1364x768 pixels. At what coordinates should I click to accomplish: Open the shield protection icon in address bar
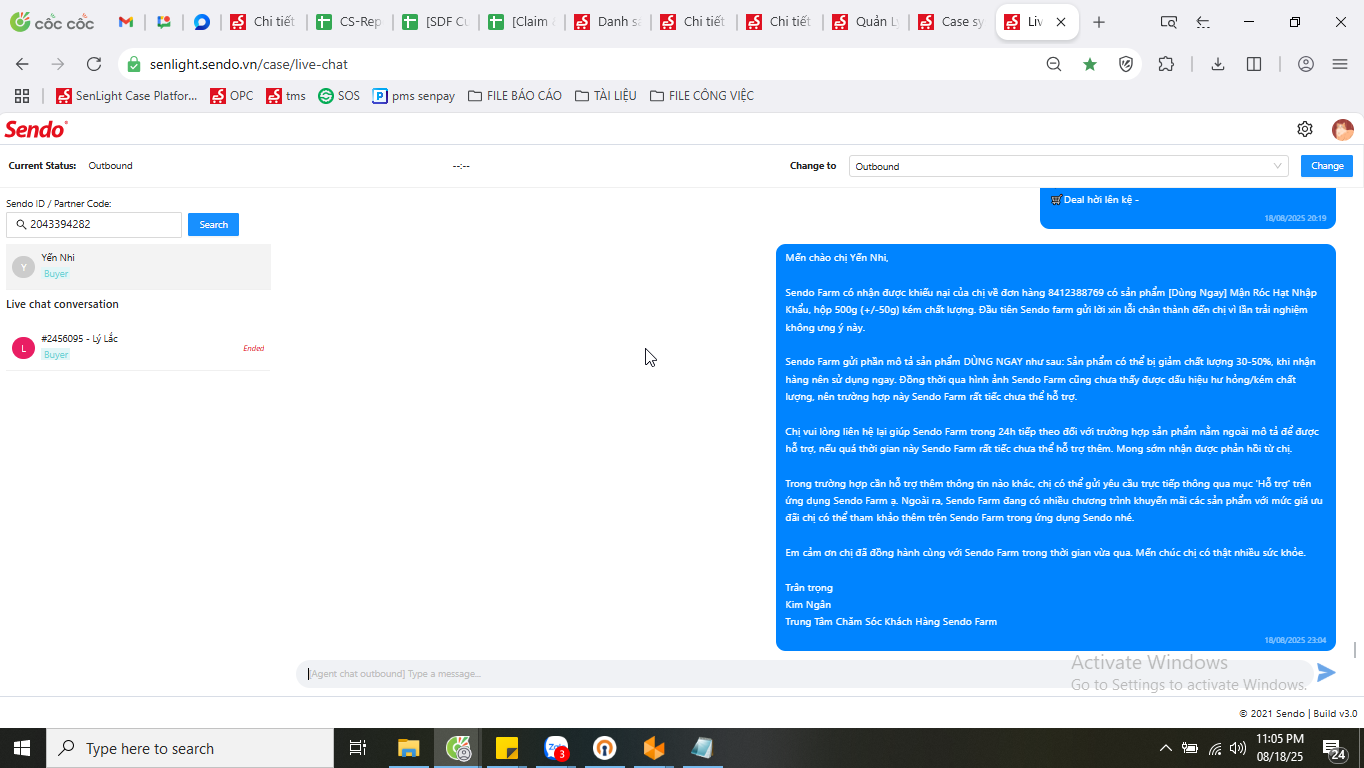click(1126, 64)
